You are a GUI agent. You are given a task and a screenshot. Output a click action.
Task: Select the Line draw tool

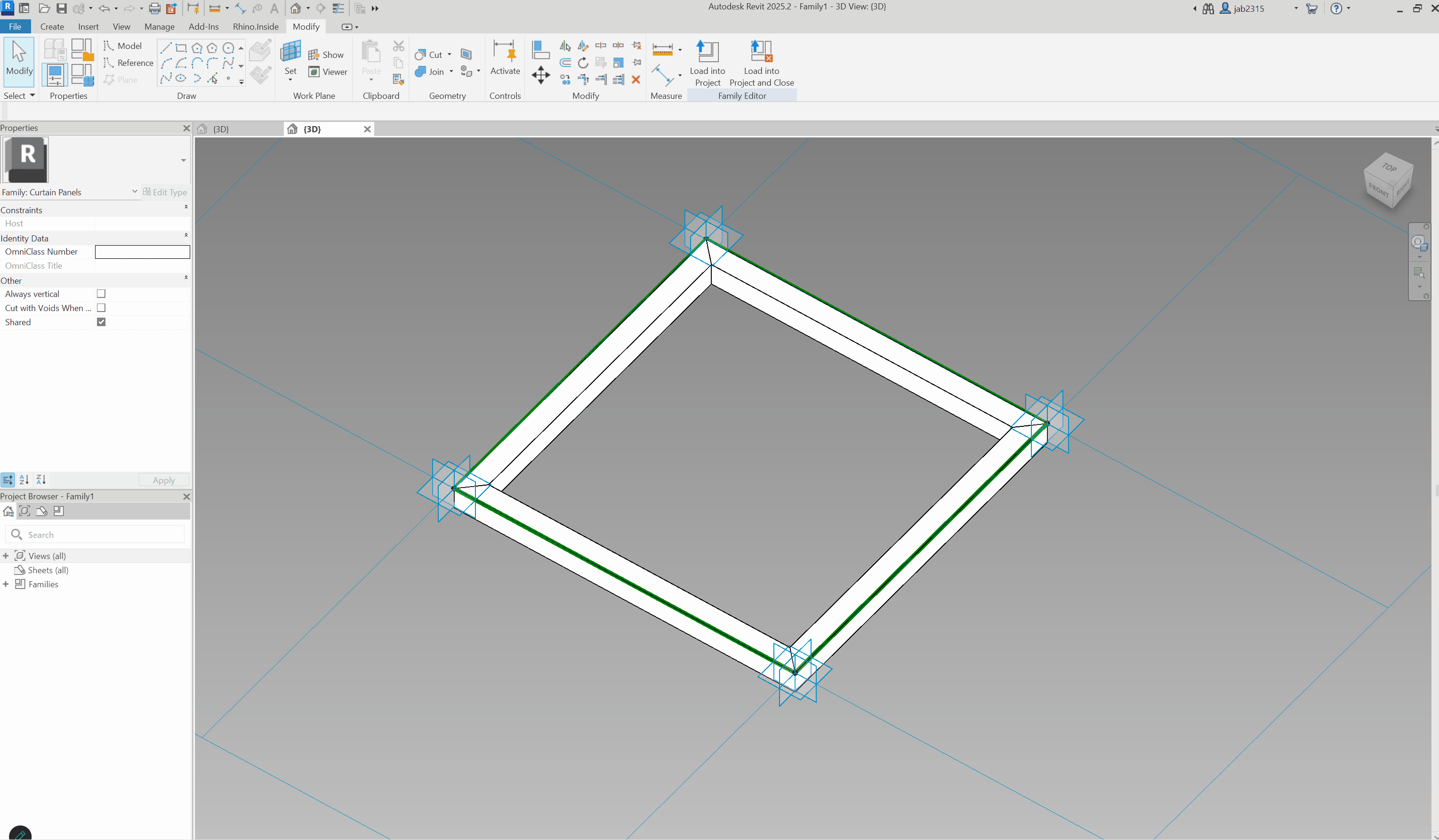click(x=166, y=48)
